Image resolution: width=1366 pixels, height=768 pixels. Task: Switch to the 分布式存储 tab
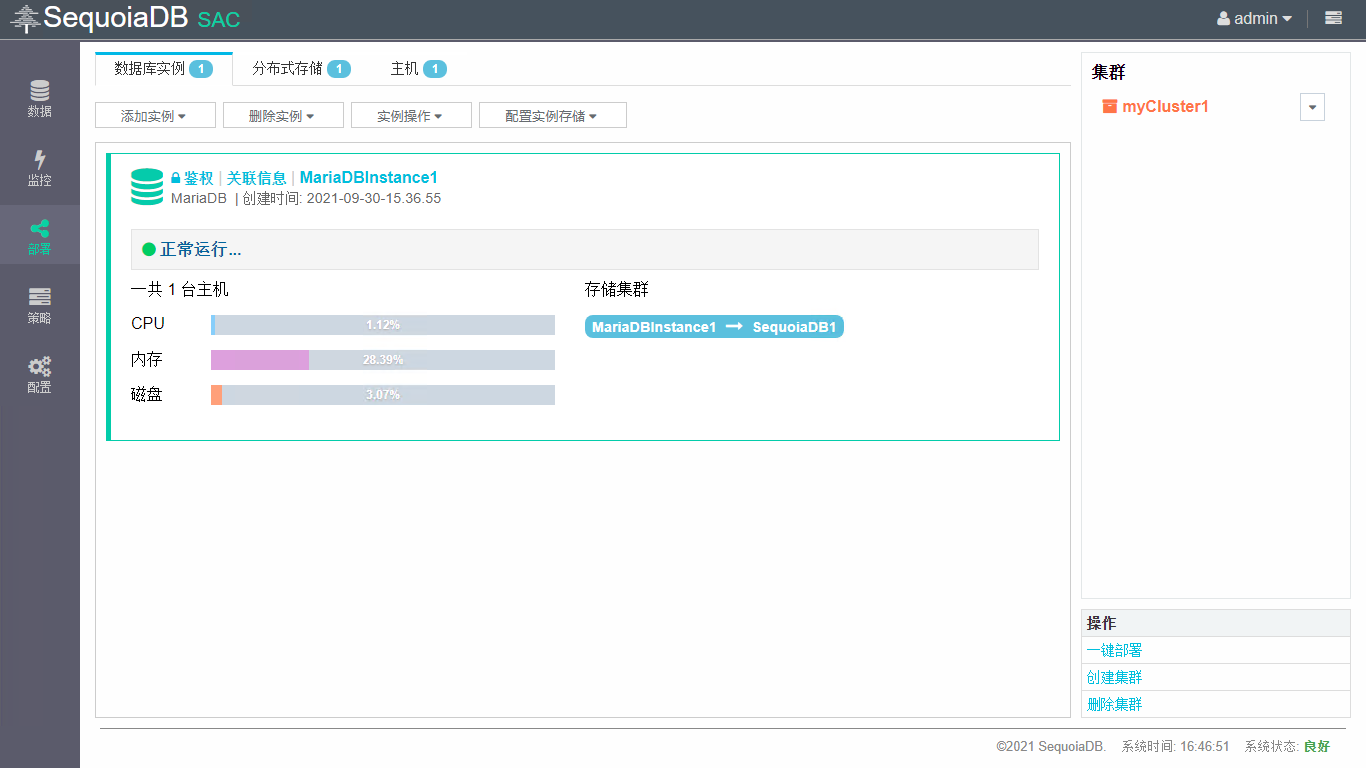click(x=300, y=69)
